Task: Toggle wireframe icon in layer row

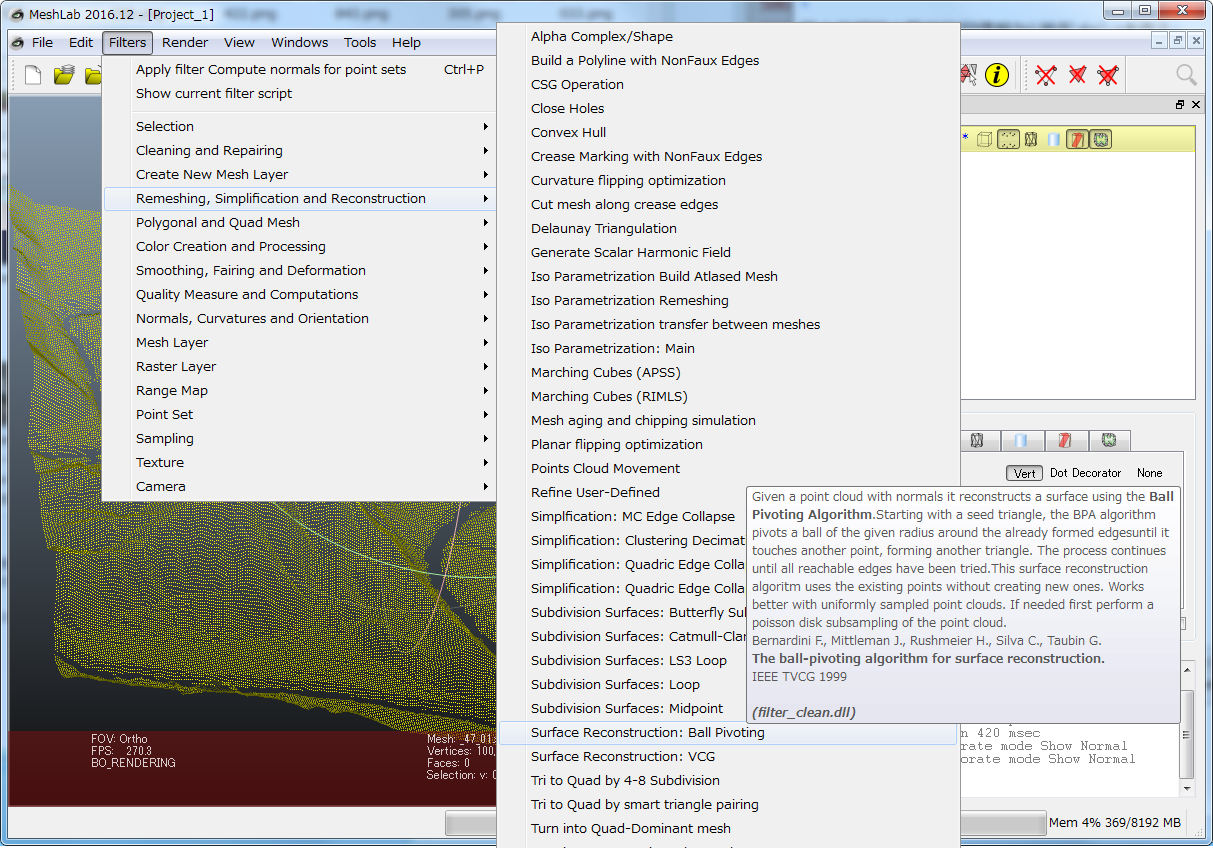Action: click(1031, 140)
